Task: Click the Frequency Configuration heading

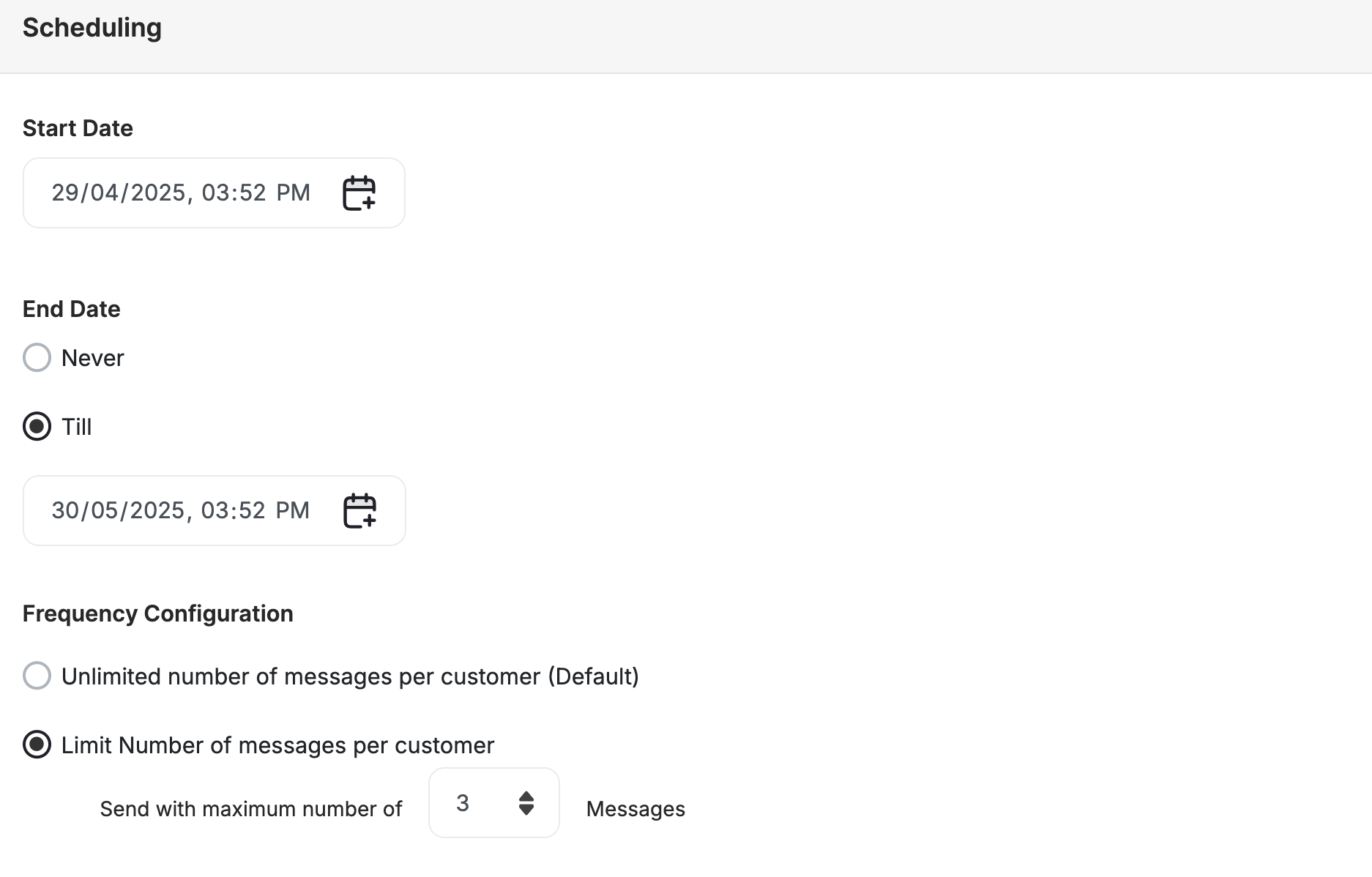Action: click(157, 613)
